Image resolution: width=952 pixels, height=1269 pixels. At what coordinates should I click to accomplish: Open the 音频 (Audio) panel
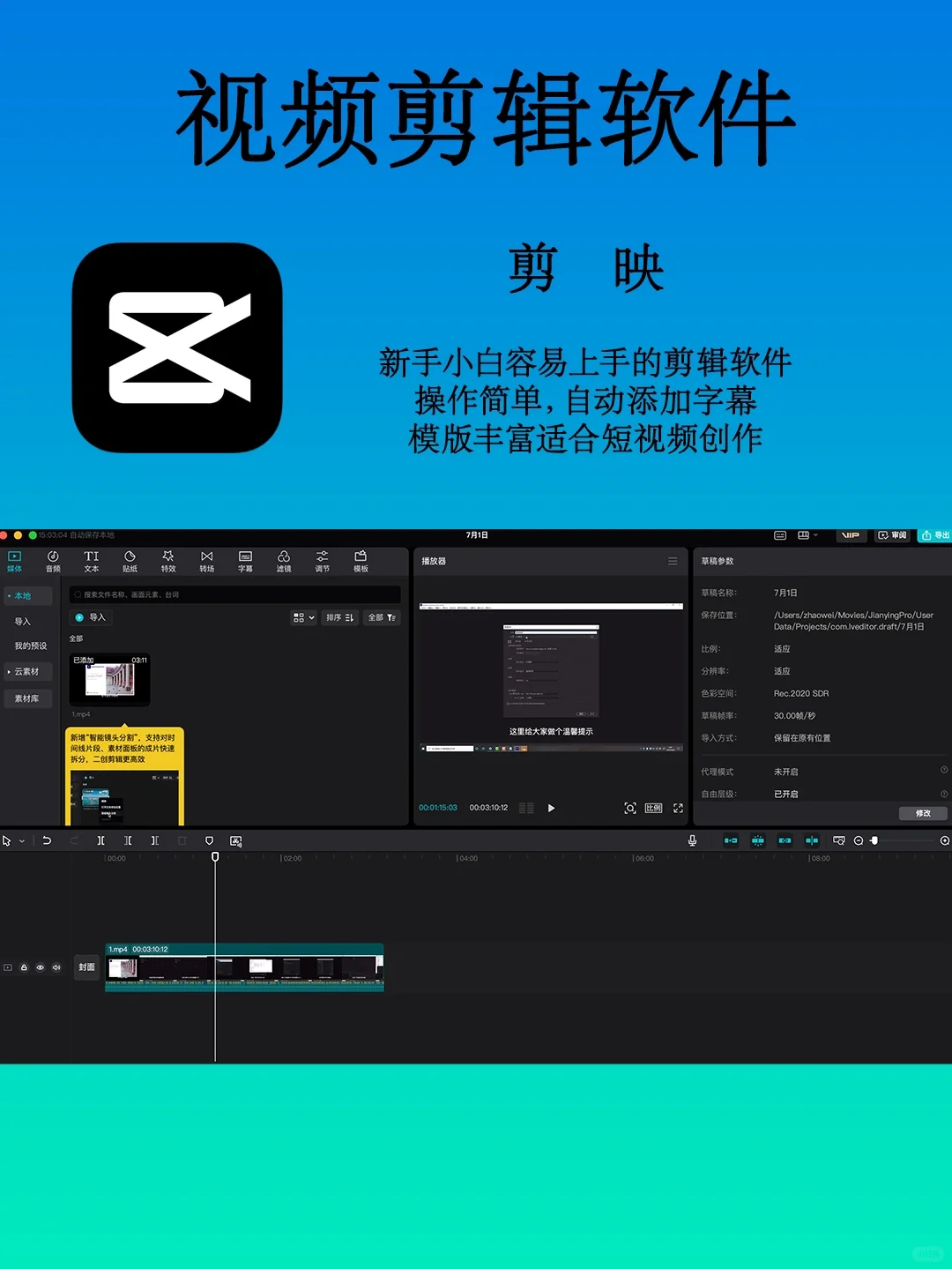pos(53,561)
